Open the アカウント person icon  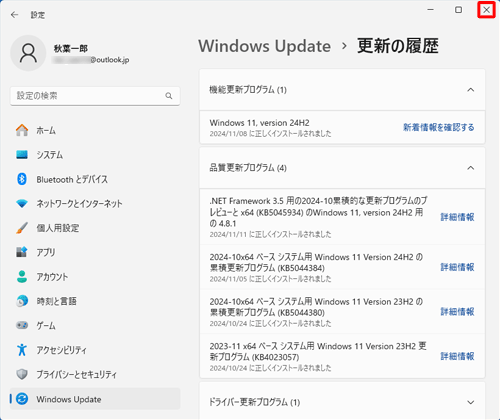(x=22, y=277)
